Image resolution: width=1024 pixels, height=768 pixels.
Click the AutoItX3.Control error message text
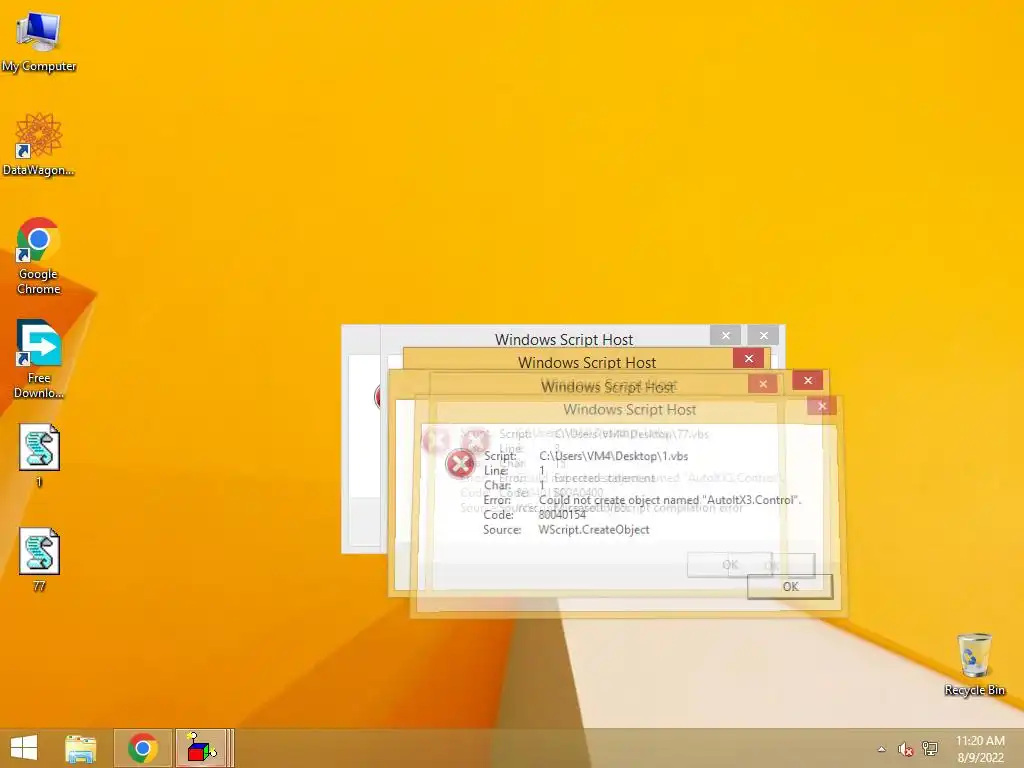[669, 500]
